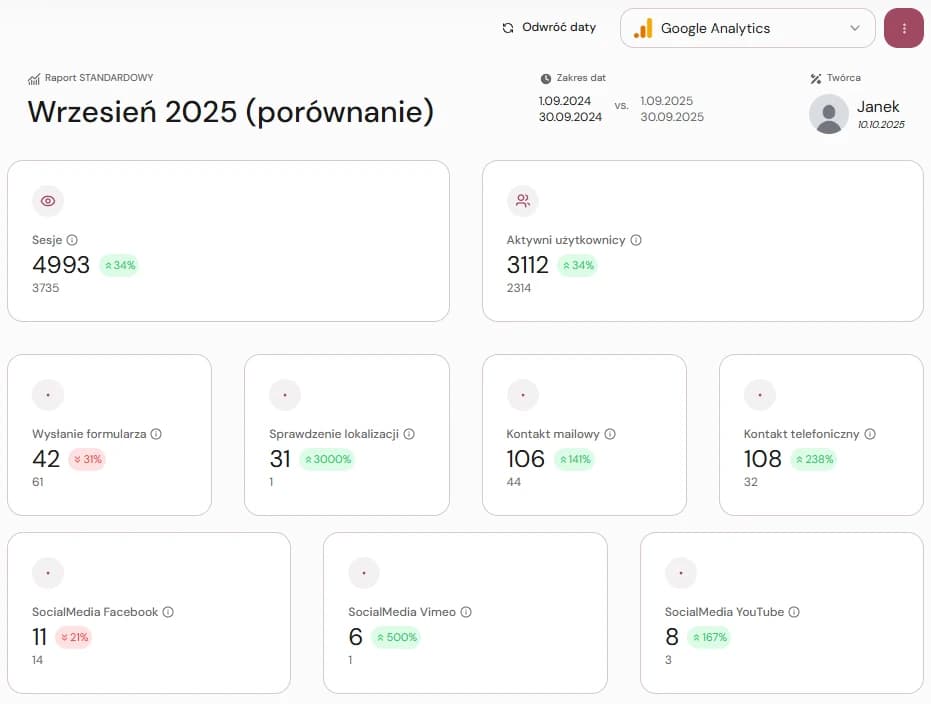This screenshot has width=931, height=704.
Task: Click info icon next to SocialMedia Facebook
Action: click(168, 612)
